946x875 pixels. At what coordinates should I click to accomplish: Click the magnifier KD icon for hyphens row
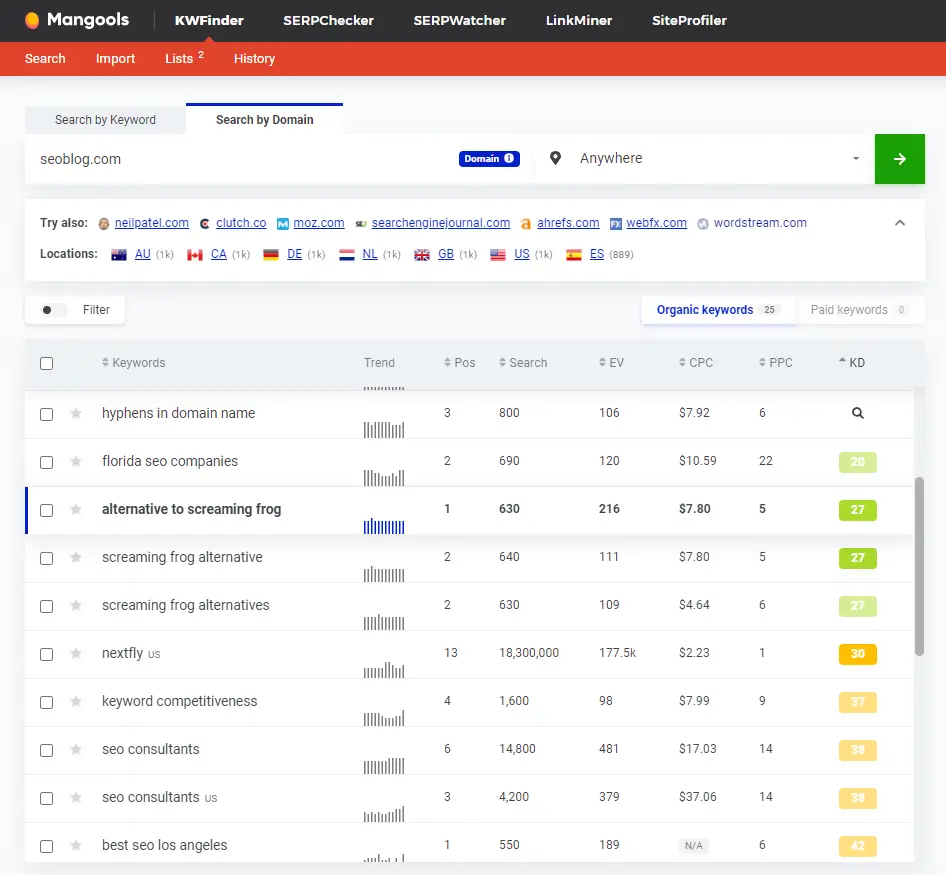(857, 413)
